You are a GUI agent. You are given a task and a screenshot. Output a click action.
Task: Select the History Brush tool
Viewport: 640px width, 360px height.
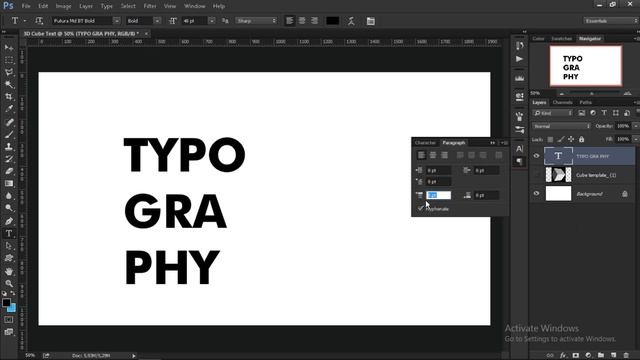tap(9, 159)
